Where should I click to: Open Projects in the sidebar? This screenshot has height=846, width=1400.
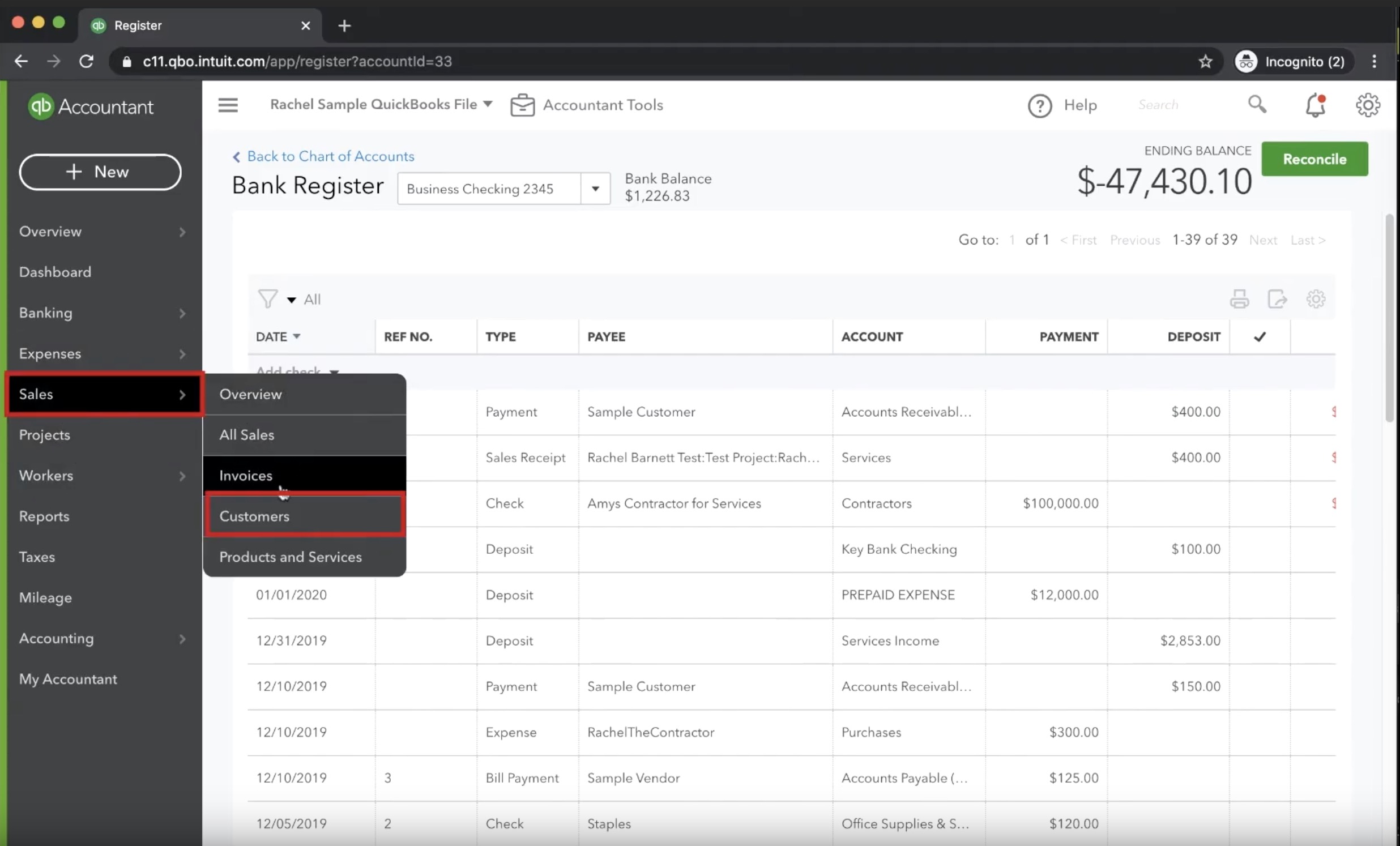click(45, 435)
